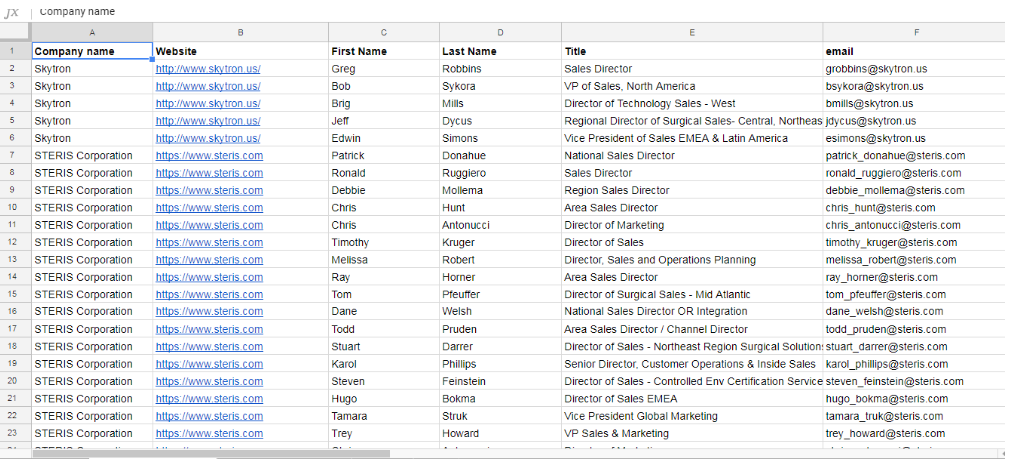Viewport: 1020px width, 461px height.
Task: Open steris.com link in Trey Howard row
Action: [209, 433]
